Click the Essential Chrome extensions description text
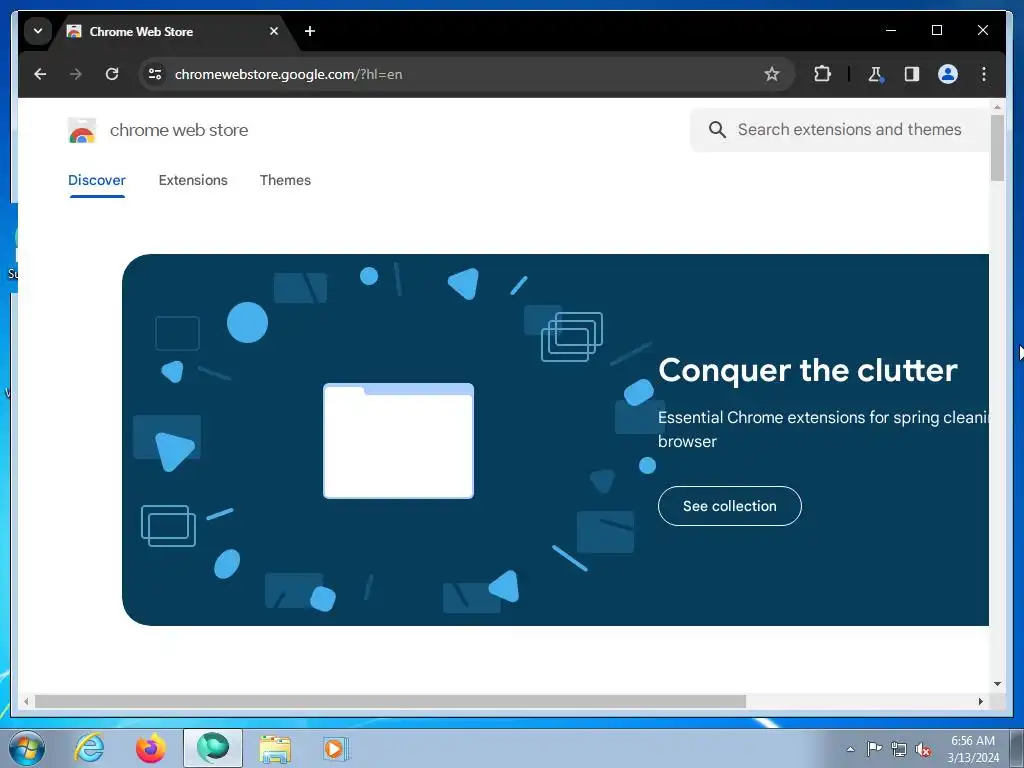The height and width of the screenshot is (768, 1024). [824, 429]
